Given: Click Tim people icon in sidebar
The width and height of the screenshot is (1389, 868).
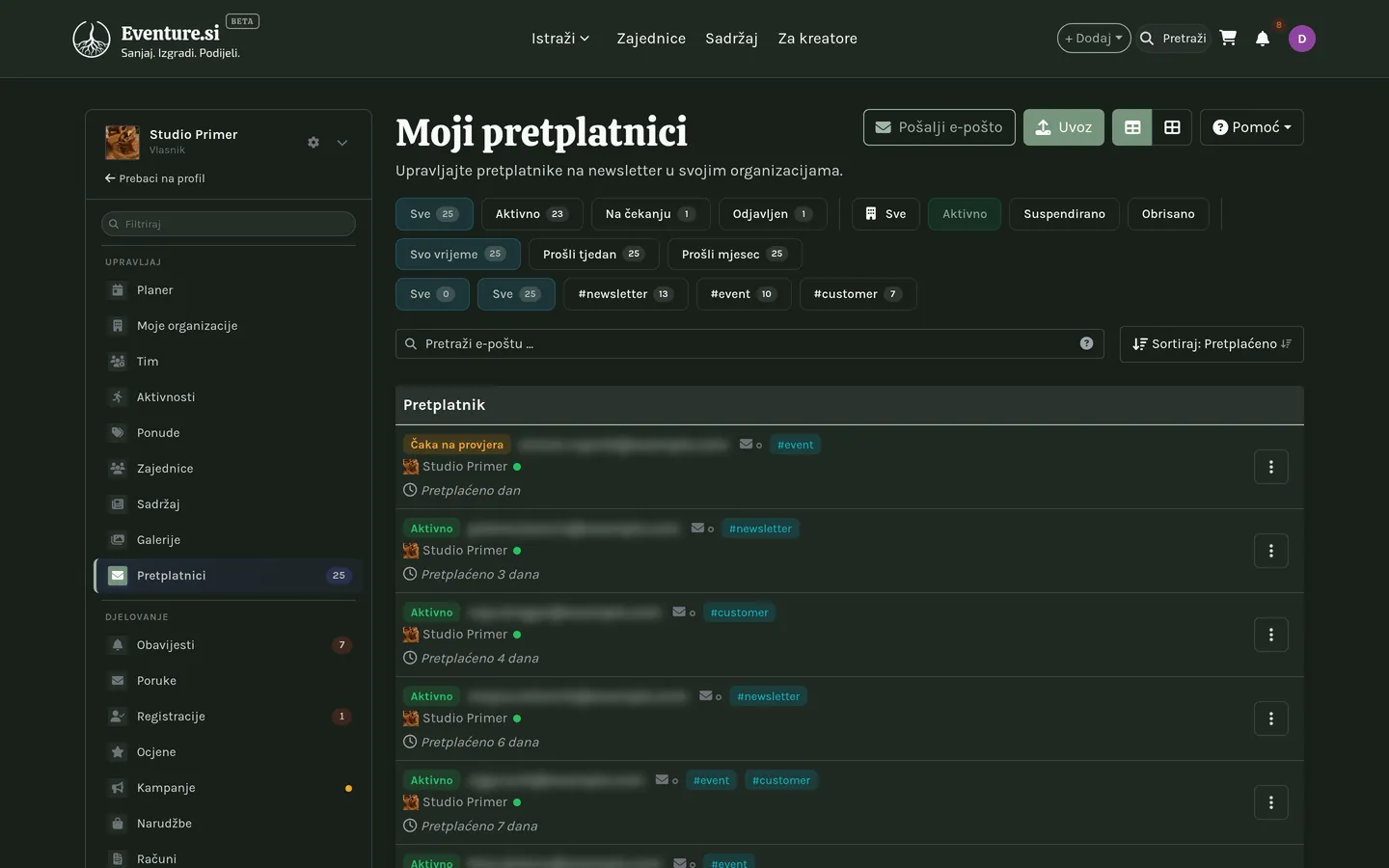Looking at the screenshot, I should click(118, 362).
